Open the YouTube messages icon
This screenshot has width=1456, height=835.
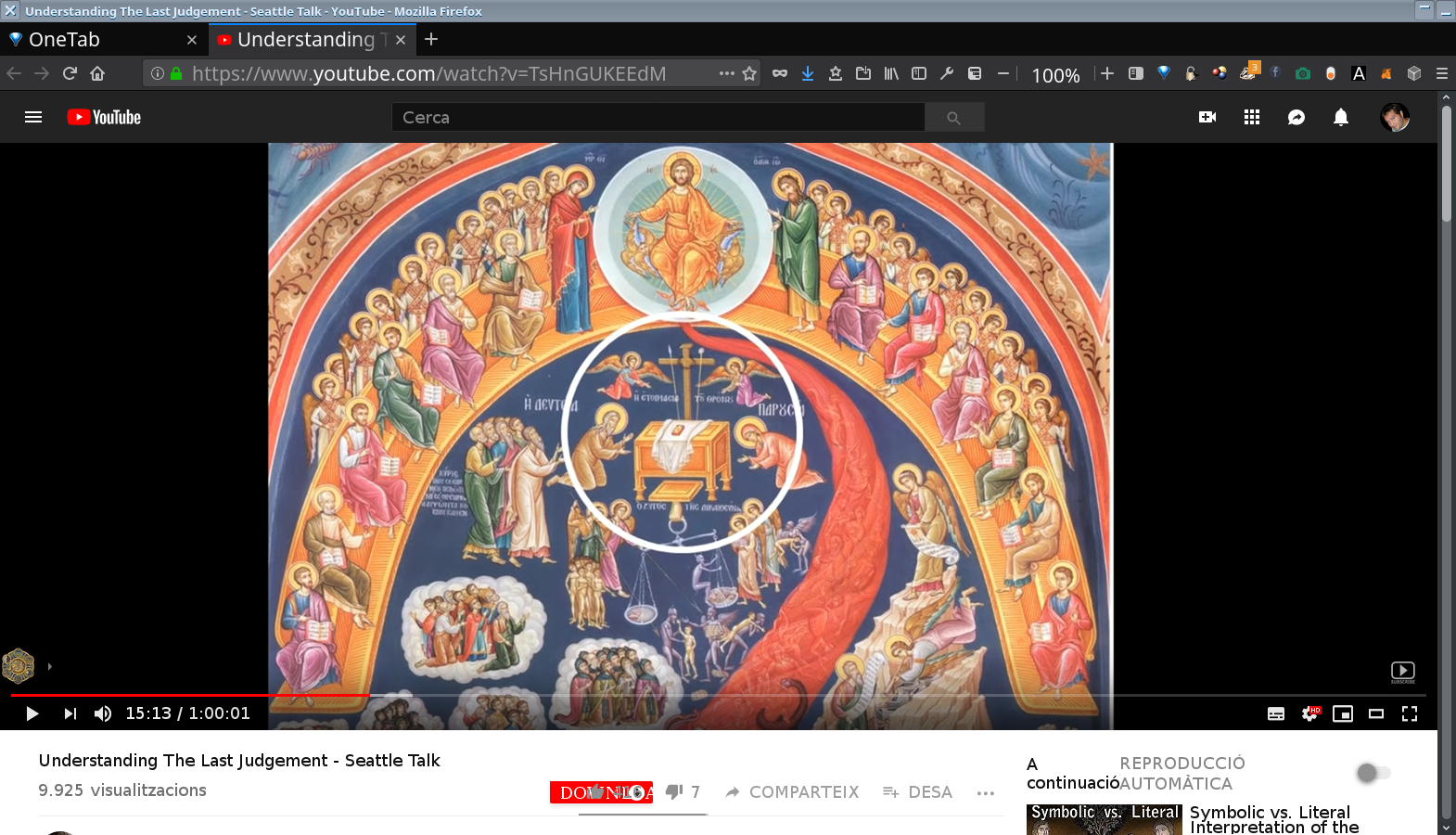click(1296, 117)
